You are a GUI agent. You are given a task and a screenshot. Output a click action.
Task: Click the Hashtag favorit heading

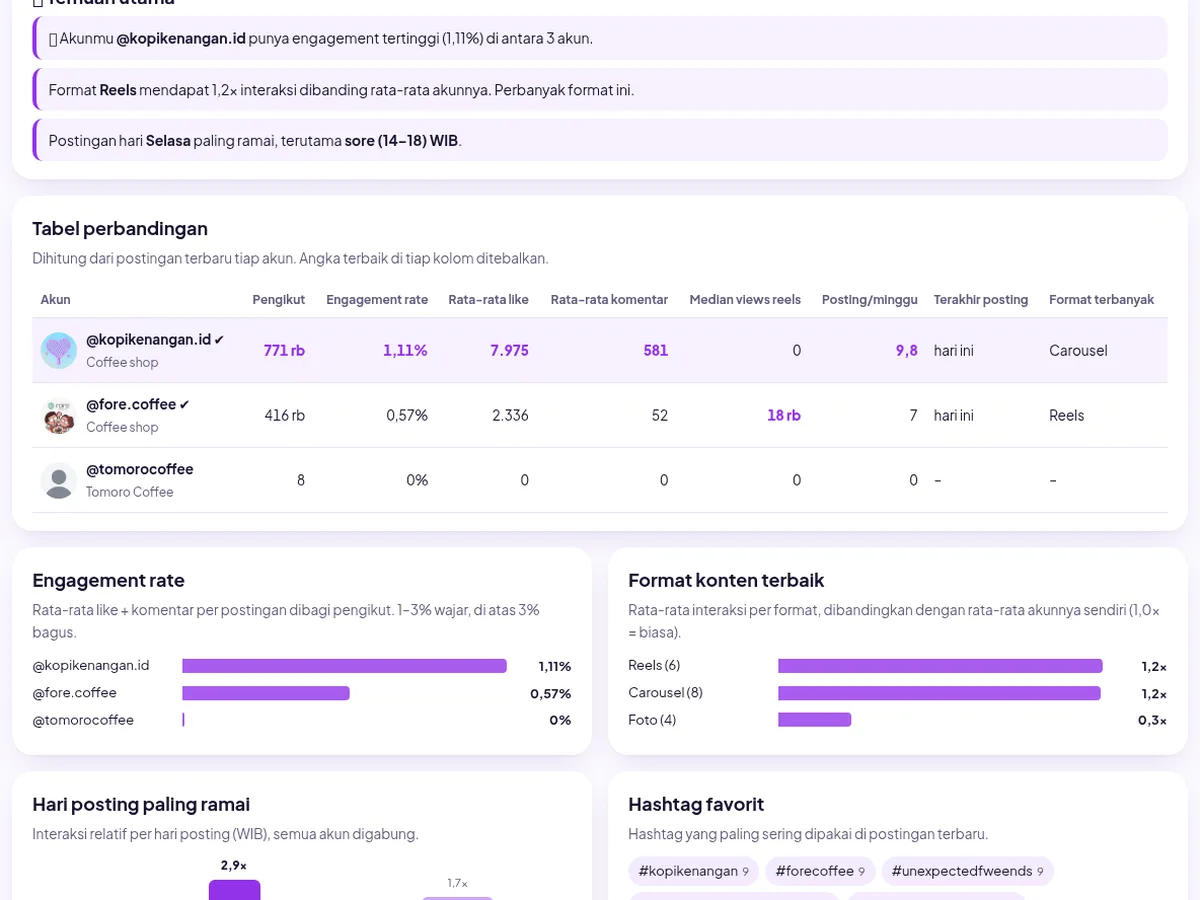696,804
